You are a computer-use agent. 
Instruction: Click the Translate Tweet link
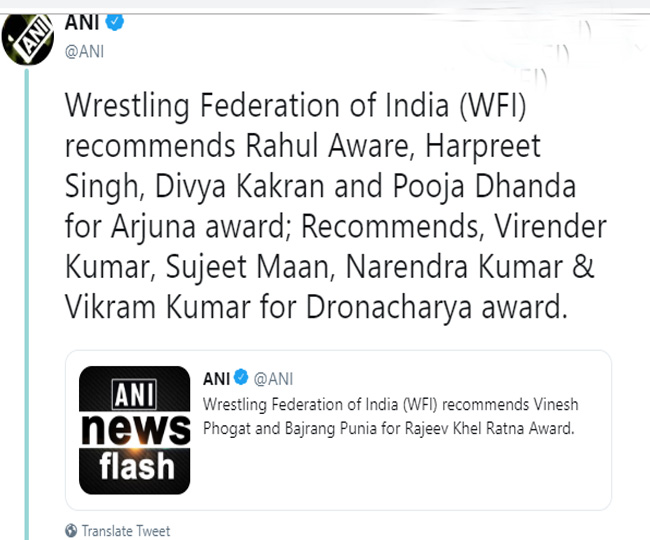click(125, 531)
